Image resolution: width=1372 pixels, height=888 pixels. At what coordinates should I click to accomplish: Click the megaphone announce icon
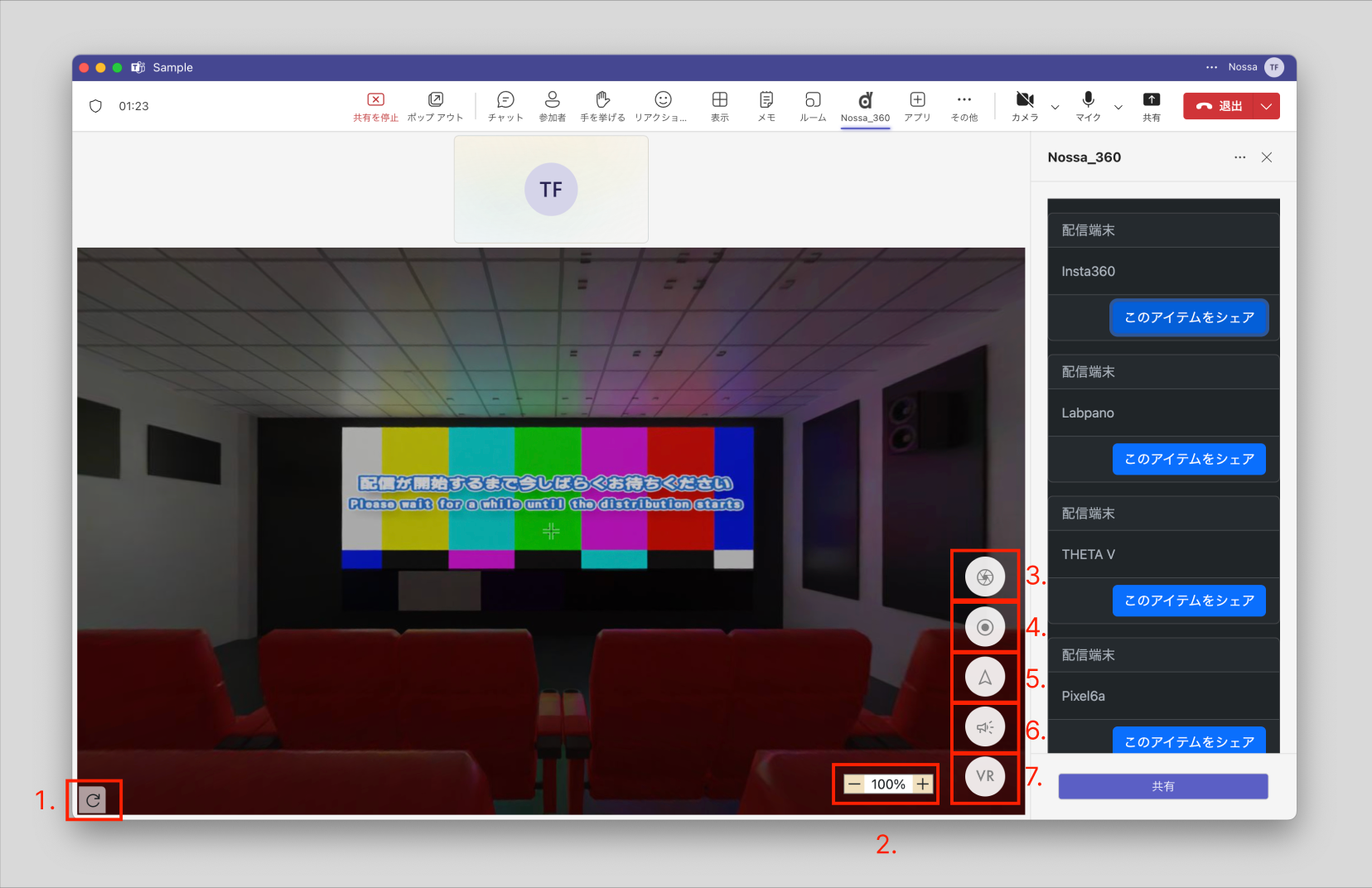click(984, 727)
